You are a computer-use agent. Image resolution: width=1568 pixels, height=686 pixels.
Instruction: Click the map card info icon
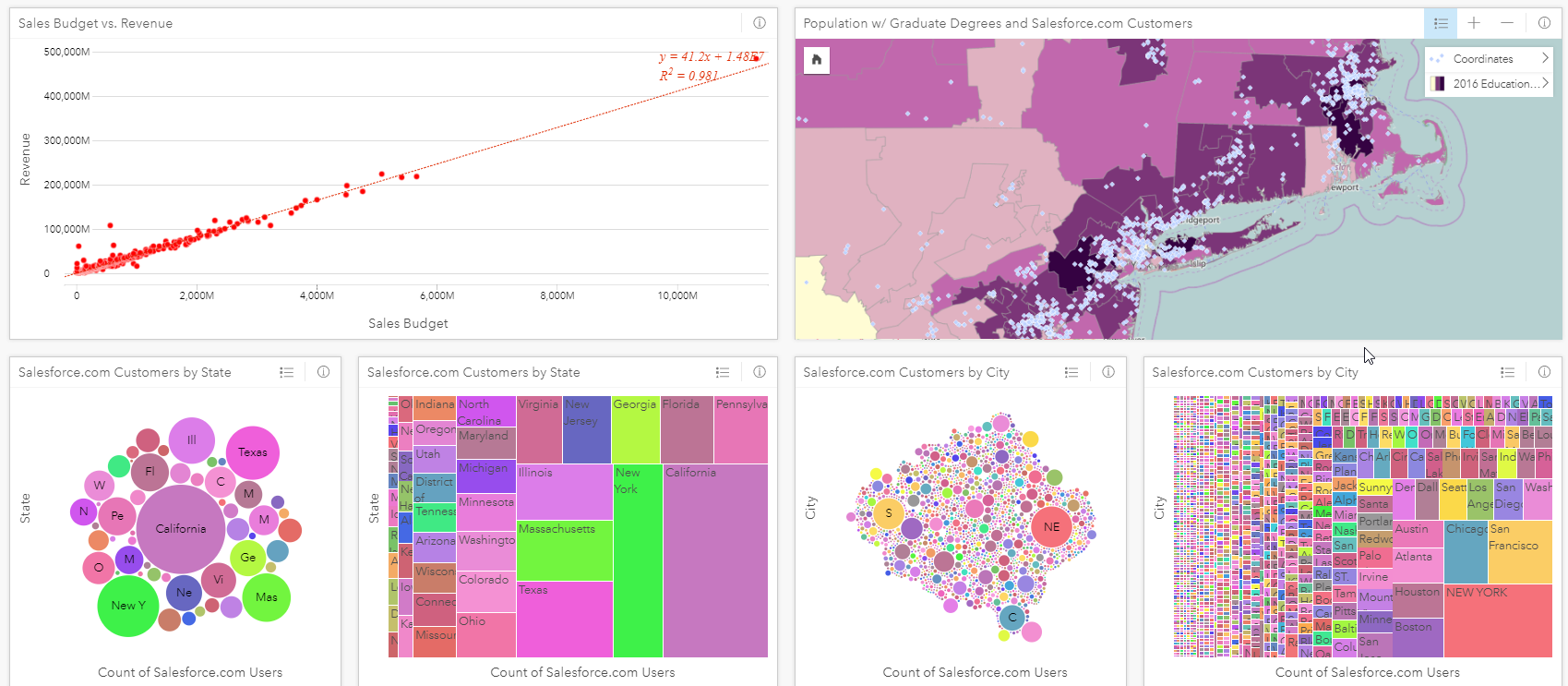coord(1544,23)
